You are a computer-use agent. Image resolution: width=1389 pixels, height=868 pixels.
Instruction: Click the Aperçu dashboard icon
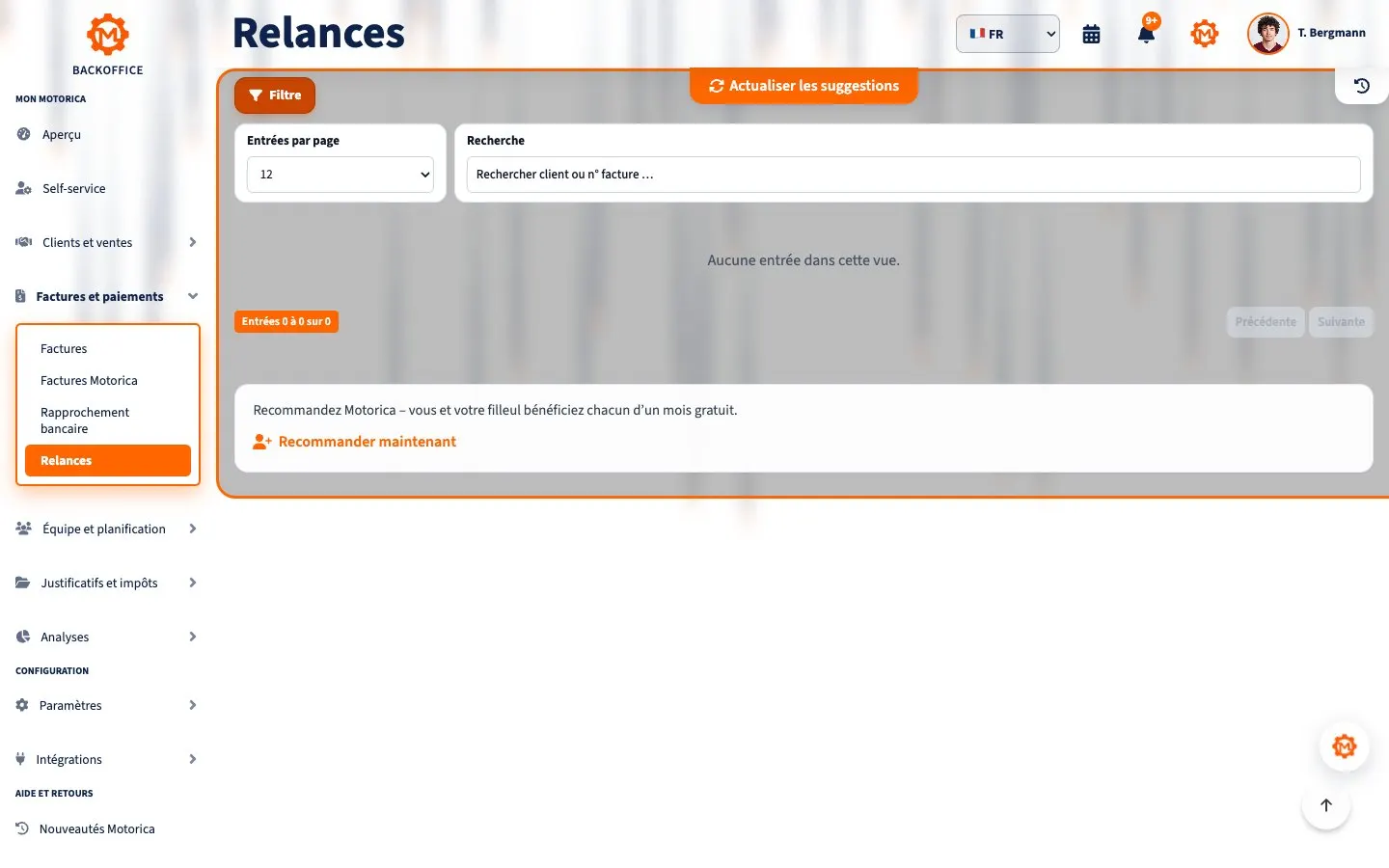tap(23, 134)
